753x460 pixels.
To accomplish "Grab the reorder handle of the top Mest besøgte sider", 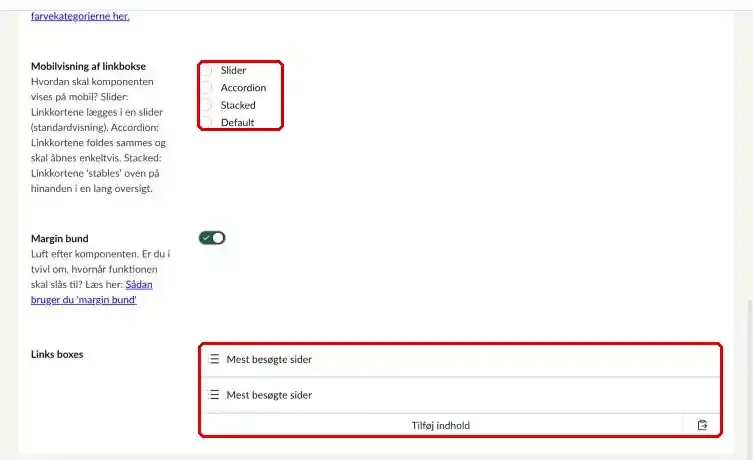I will pos(214,359).
